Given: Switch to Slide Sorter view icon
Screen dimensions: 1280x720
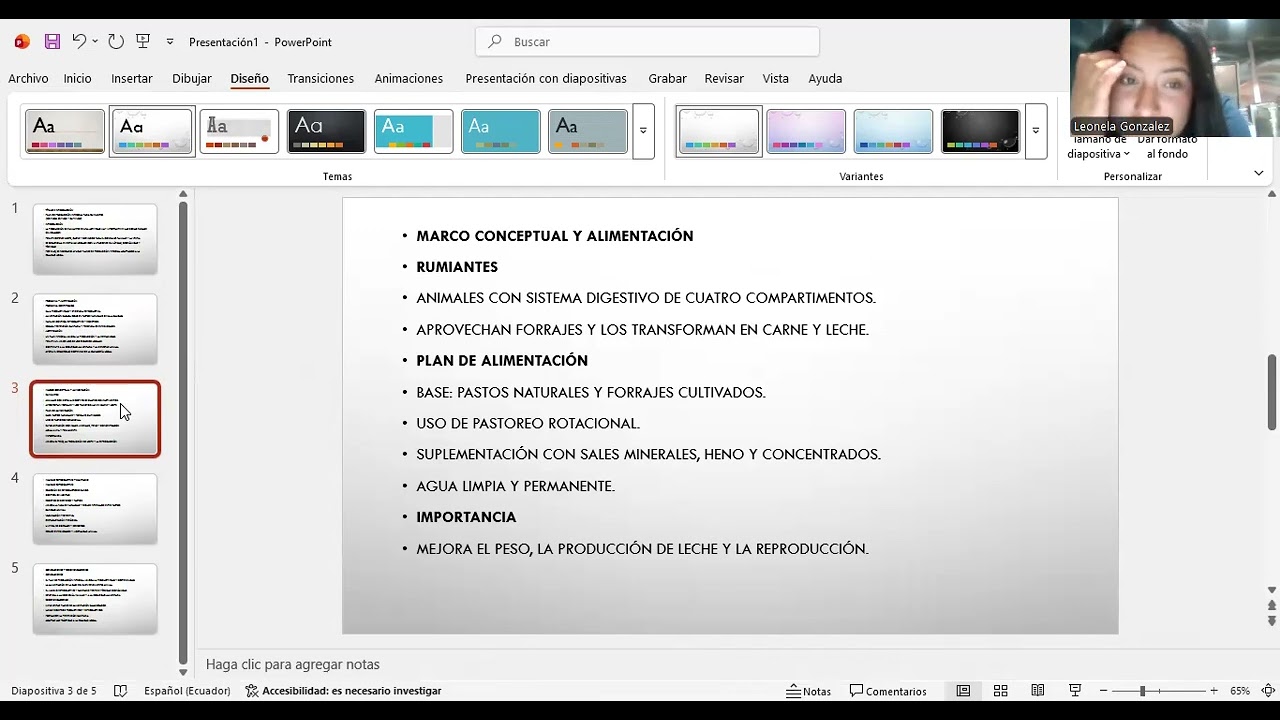Looking at the screenshot, I should click(1000, 691).
